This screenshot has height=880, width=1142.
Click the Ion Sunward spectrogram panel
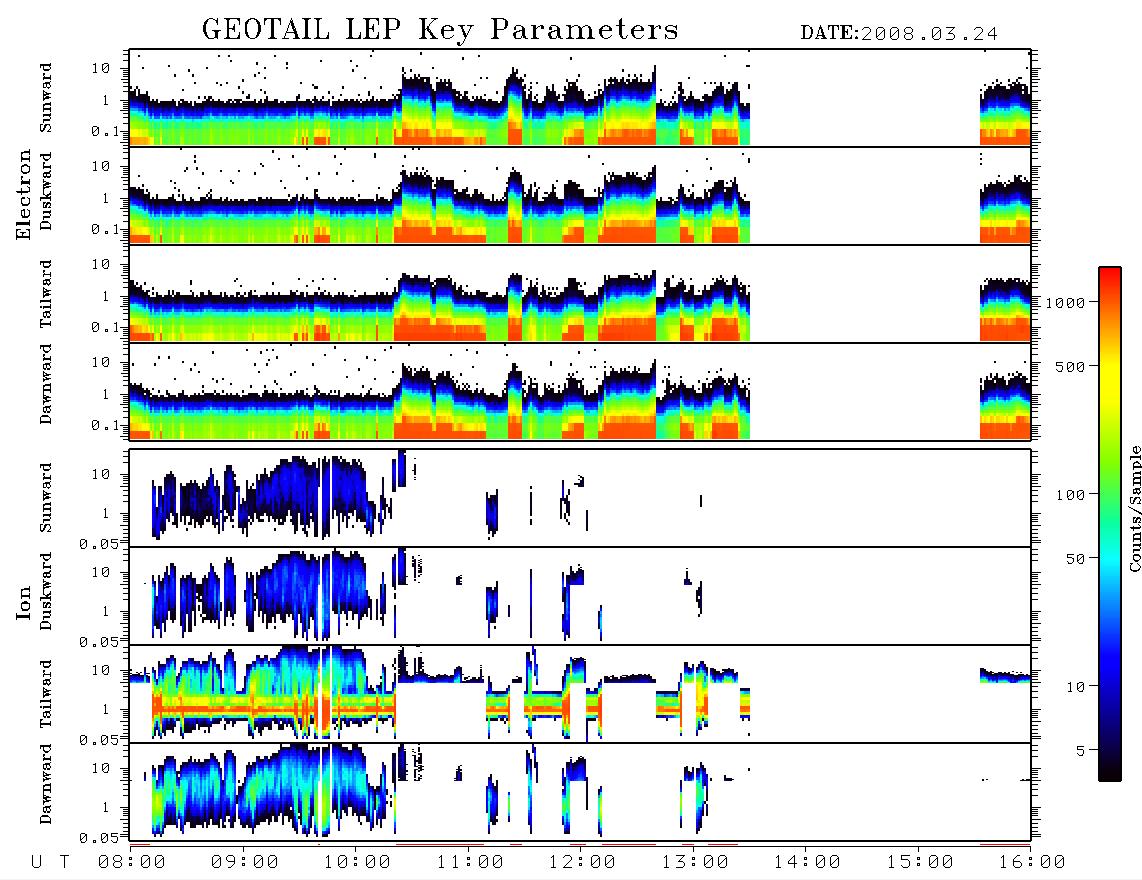[580, 498]
